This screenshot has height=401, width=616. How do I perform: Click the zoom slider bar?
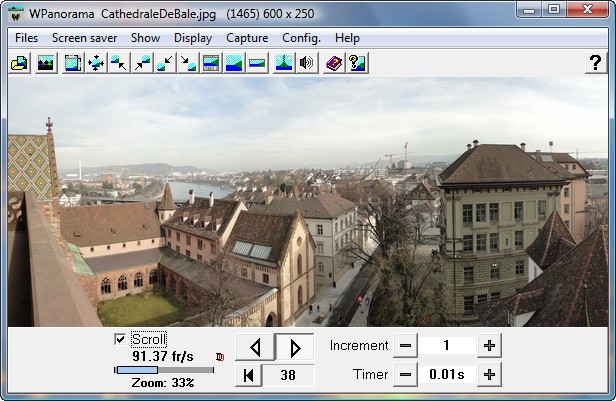tap(164, 370)
